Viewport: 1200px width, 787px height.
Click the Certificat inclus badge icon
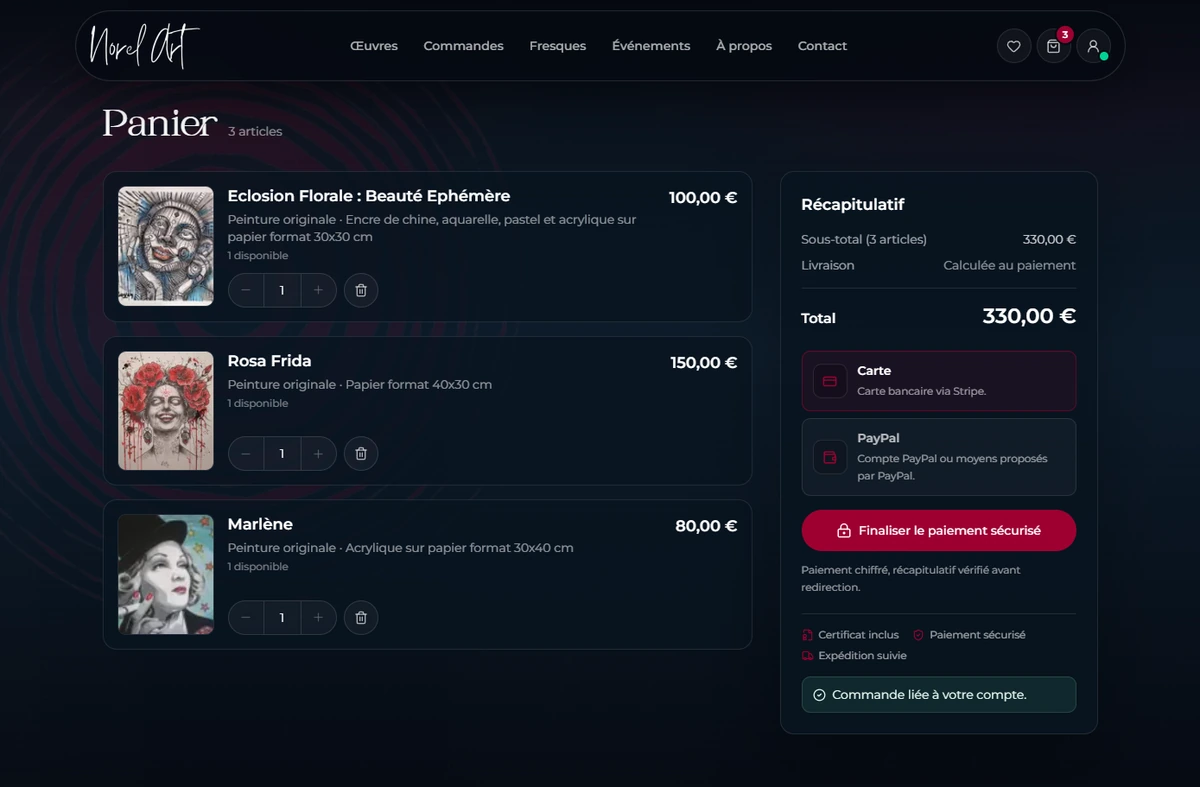tap(807, 635)
